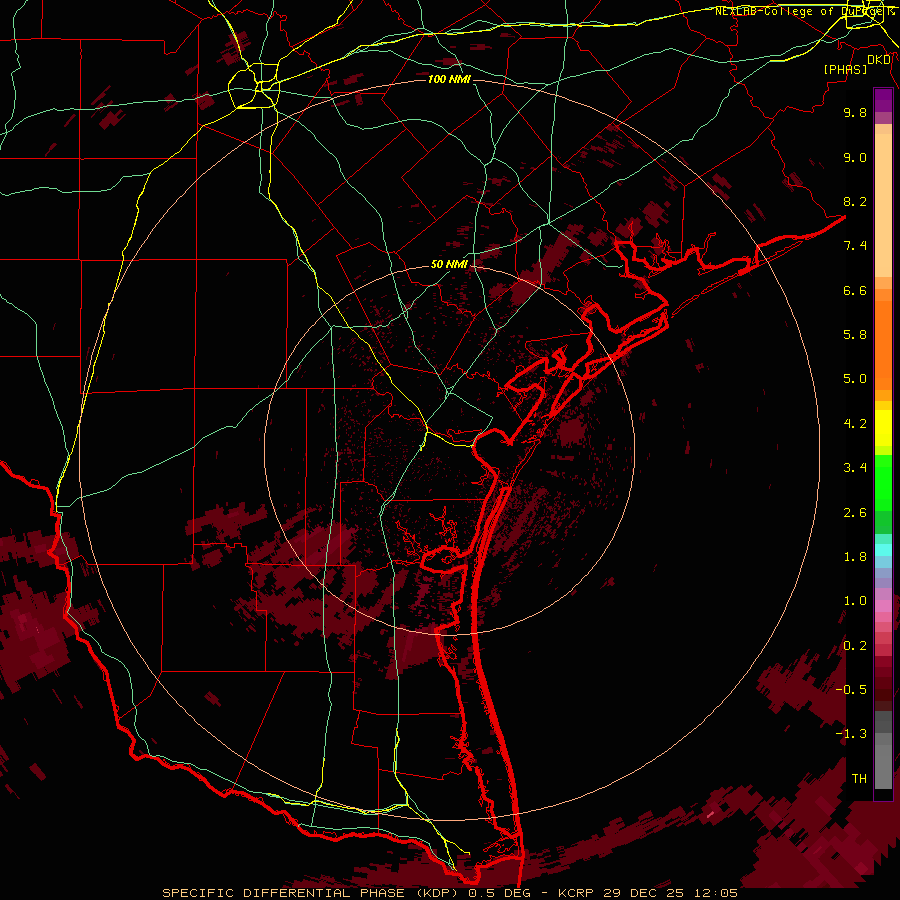This screenshot has width=900, height=900.
Task: Click the 8.2 legend value
Action: coord(855,201)
